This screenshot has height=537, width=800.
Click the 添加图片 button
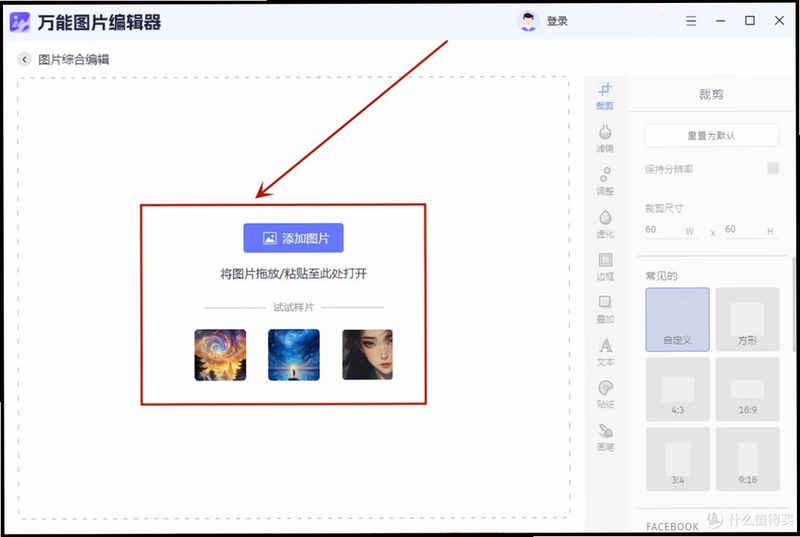(293, 238)
